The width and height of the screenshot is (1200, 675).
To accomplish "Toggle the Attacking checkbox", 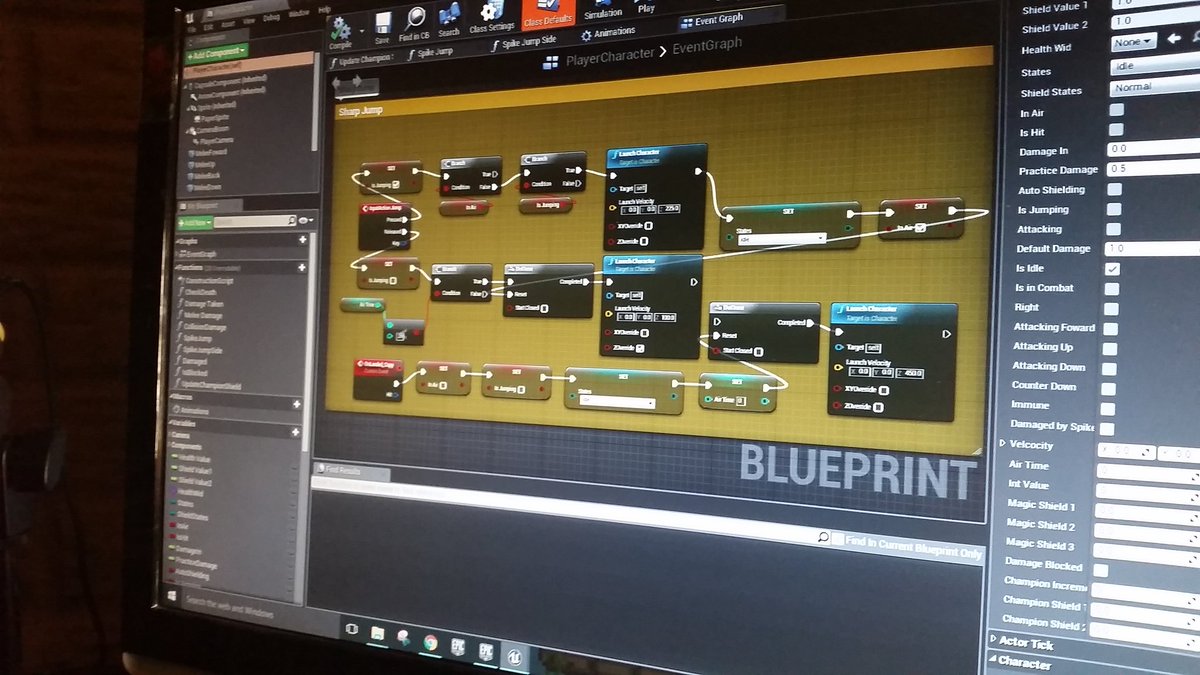I will coord(1113,229).
